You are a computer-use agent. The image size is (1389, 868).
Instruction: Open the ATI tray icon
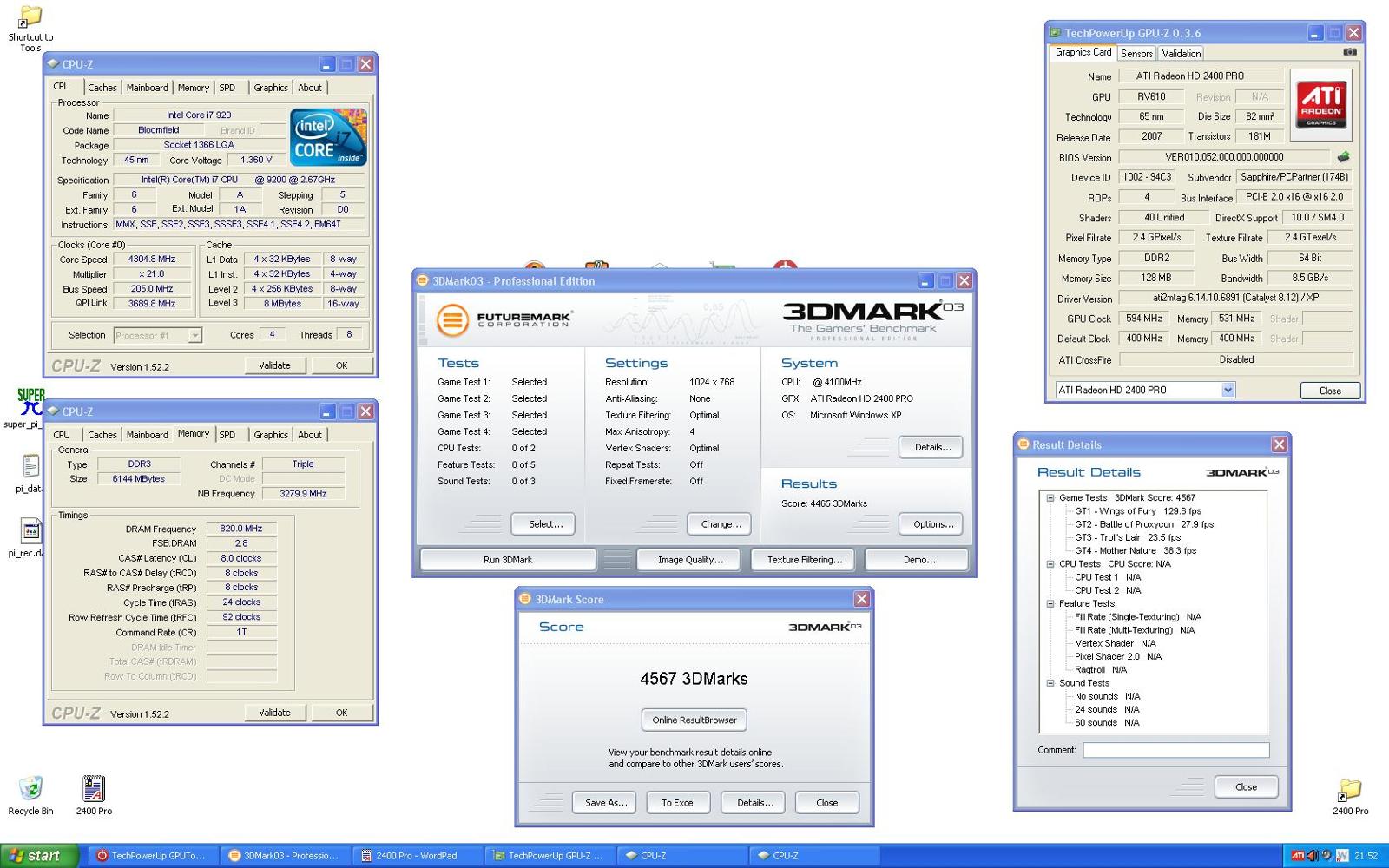point(1297,856)
